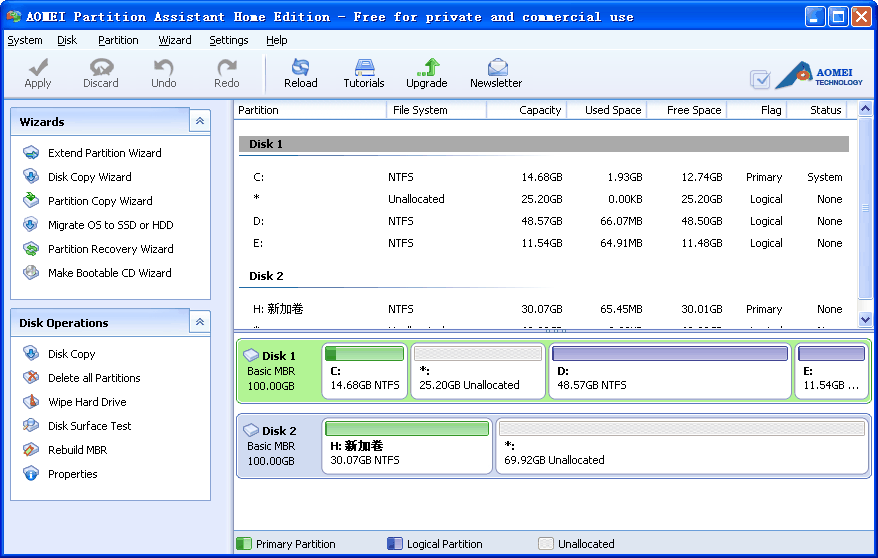
Task: Select 25.20GB Unallocated block on Disk 1
Action: (478, 371)
